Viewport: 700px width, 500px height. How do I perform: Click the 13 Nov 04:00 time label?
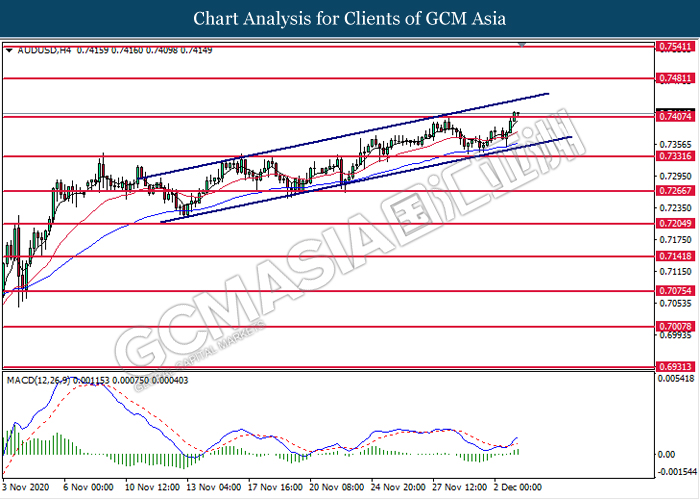click(x=214, y=487)
